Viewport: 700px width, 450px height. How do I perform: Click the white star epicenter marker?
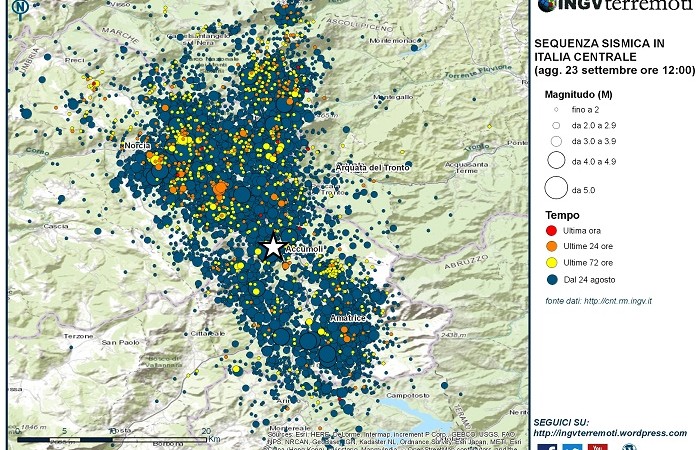coord(271,246)
